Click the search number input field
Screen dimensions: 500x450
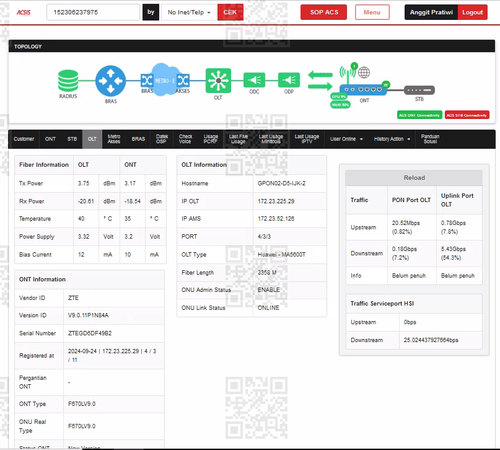click(93, 12)
